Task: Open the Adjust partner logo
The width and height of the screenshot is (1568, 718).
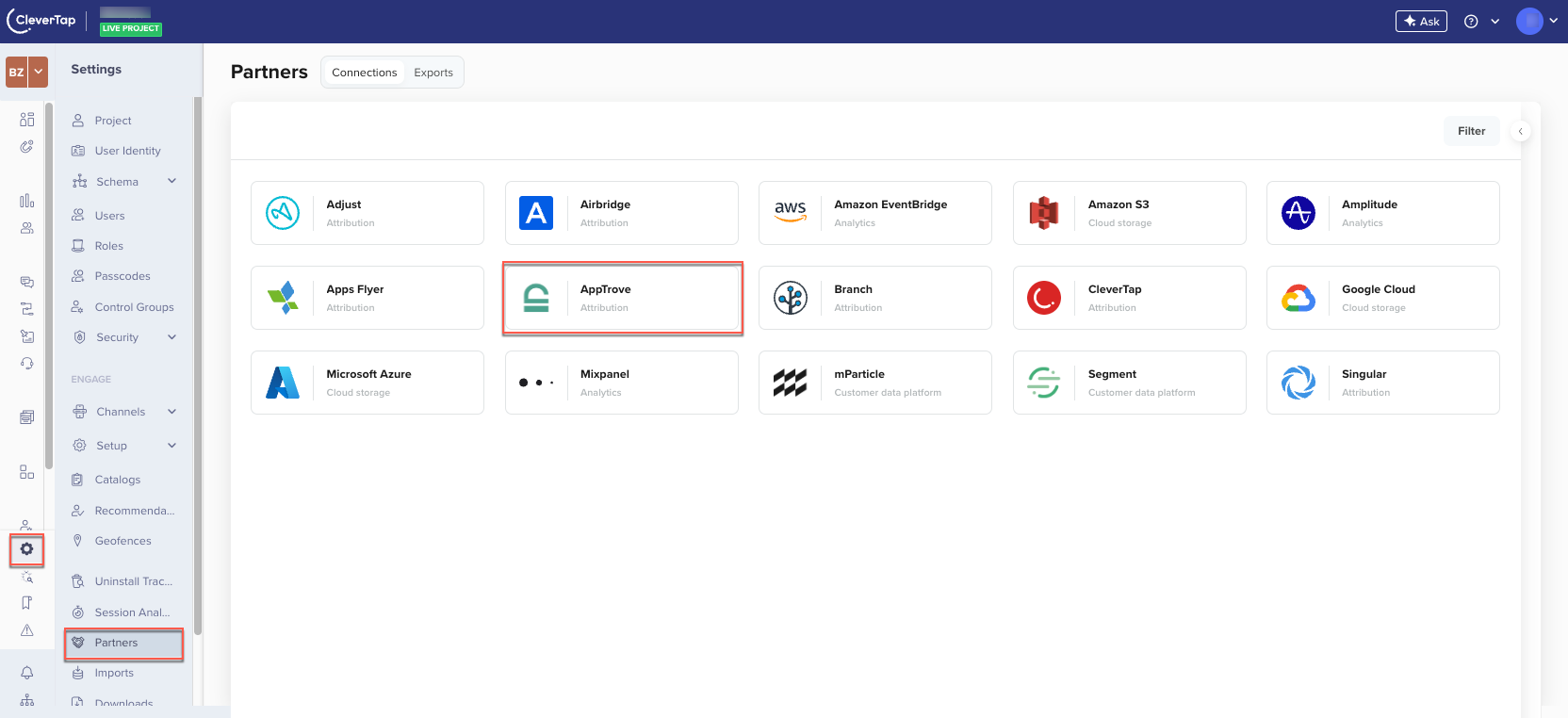Action: click(283, 213)
